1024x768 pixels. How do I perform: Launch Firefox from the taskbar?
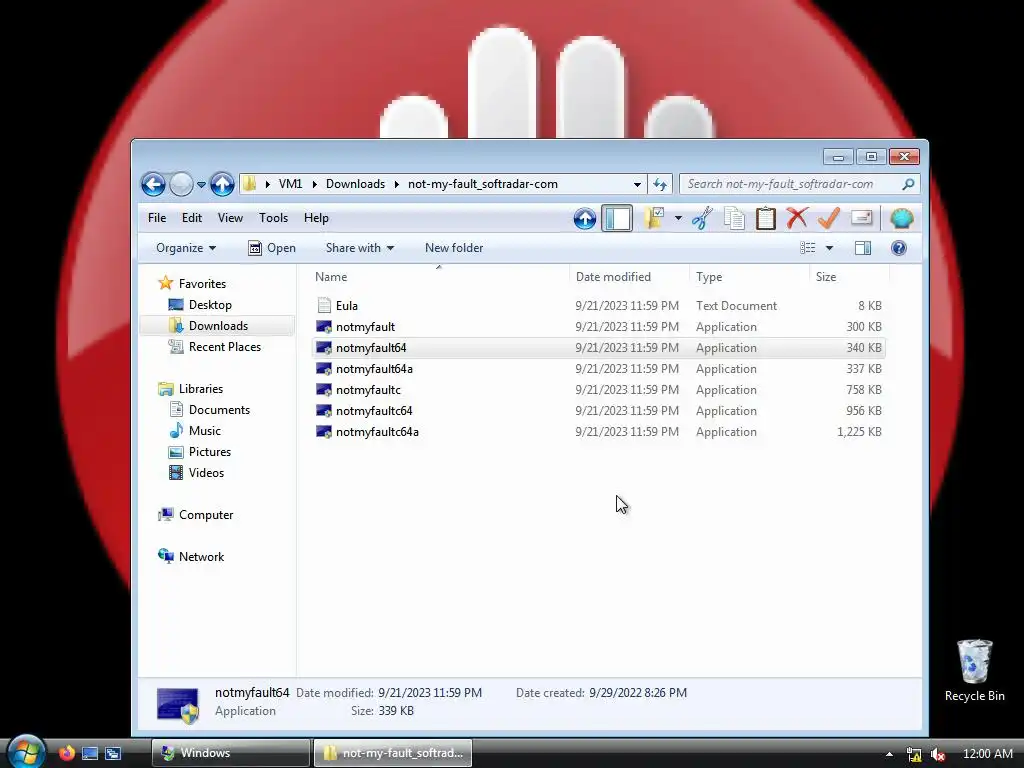(x=66, y=753)
